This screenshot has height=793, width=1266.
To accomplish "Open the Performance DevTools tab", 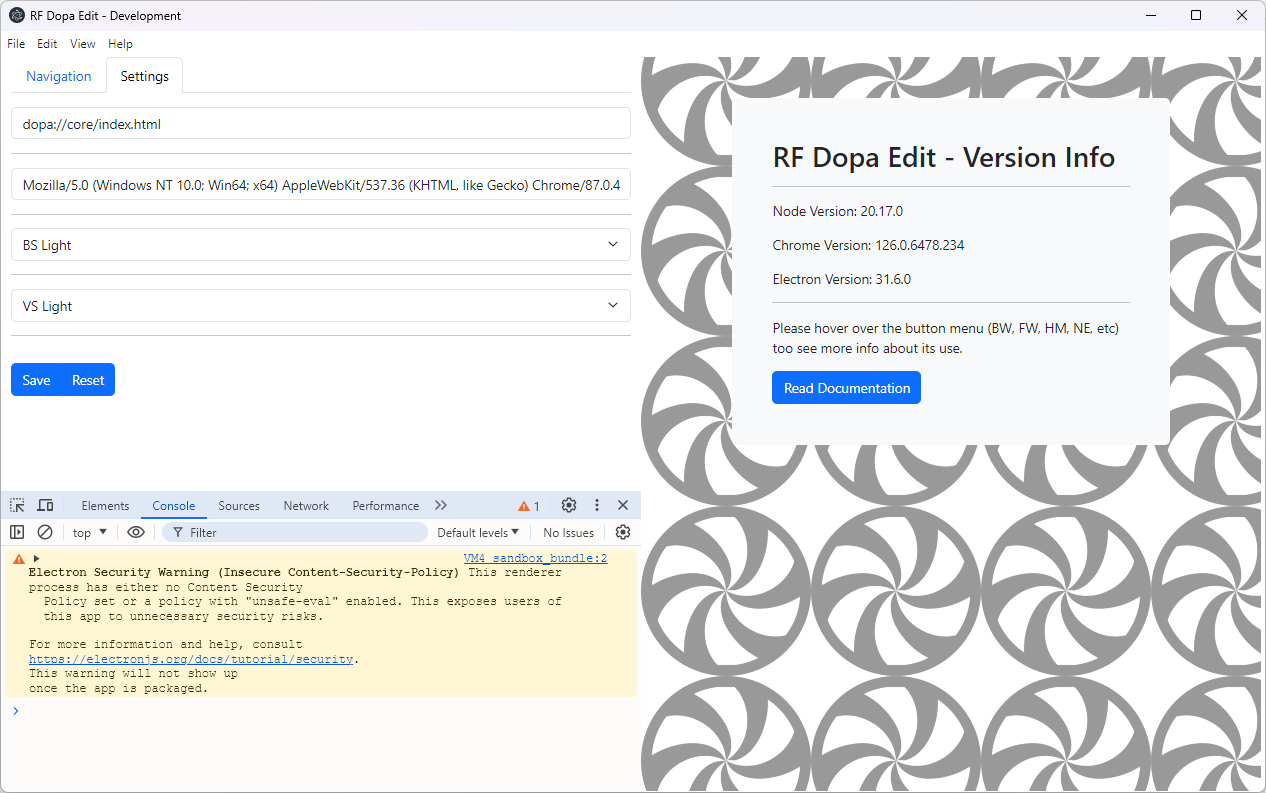I will (x=386, y=506).
